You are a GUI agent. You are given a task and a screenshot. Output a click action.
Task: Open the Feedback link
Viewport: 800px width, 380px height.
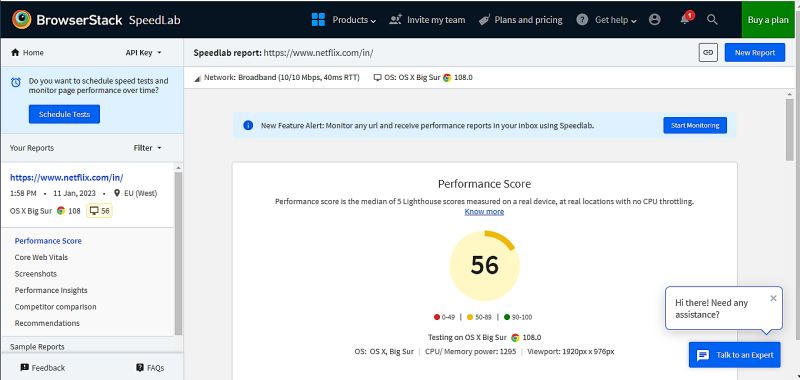[x=48, y=368]
